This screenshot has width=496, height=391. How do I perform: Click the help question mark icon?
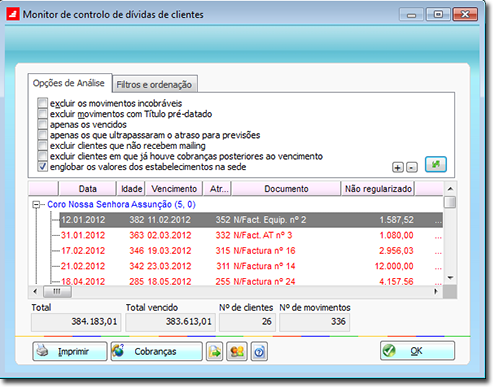tap(259, 352)
